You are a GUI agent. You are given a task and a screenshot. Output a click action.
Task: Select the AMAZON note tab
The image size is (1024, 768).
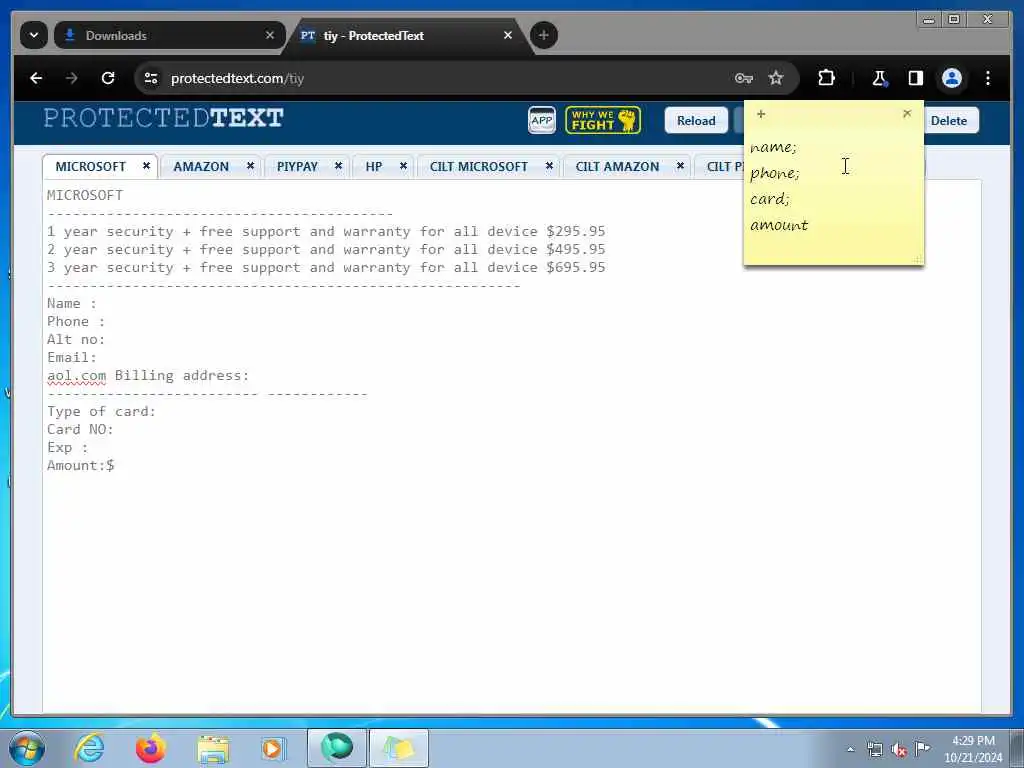point(201,167)
